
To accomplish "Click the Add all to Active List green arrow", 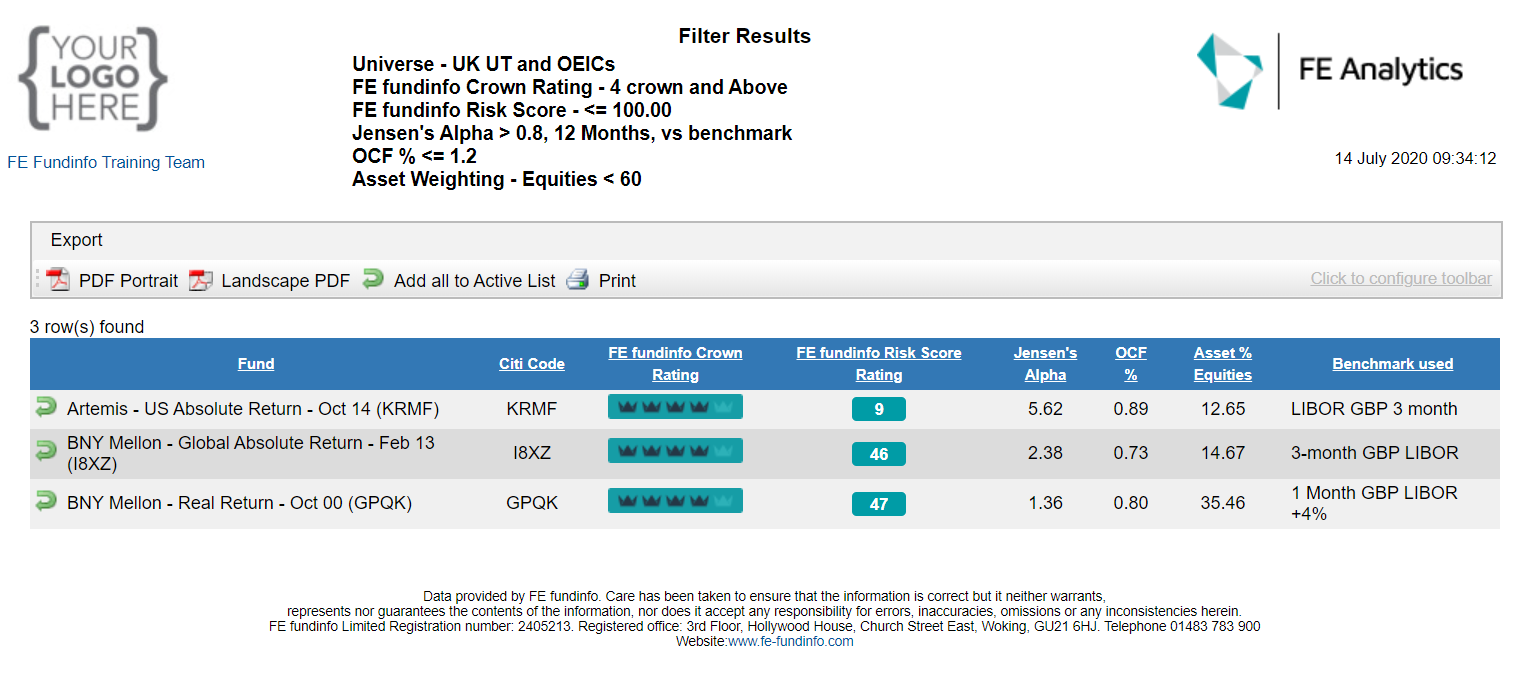I will click(x=373, y=279).
